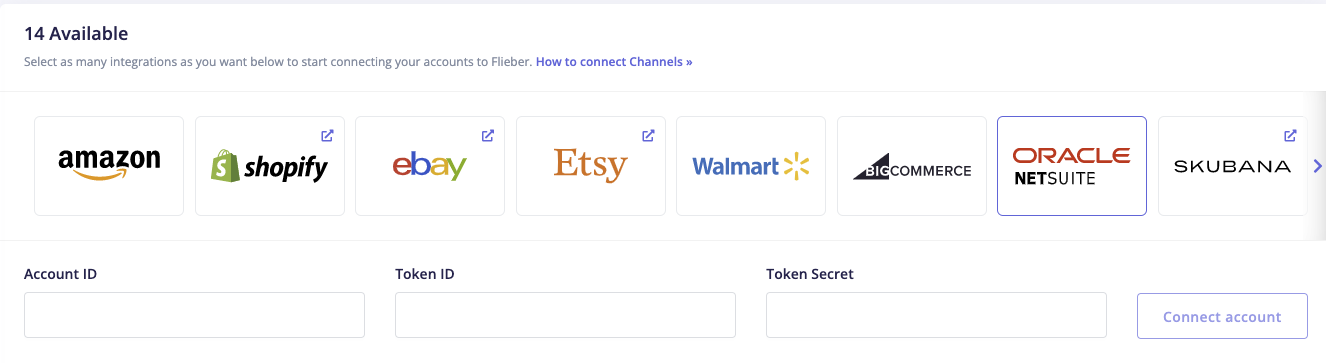Select the Oracle NetSuite integration card
This screenshot has height=363, width=1326.
coord(1072,166)
